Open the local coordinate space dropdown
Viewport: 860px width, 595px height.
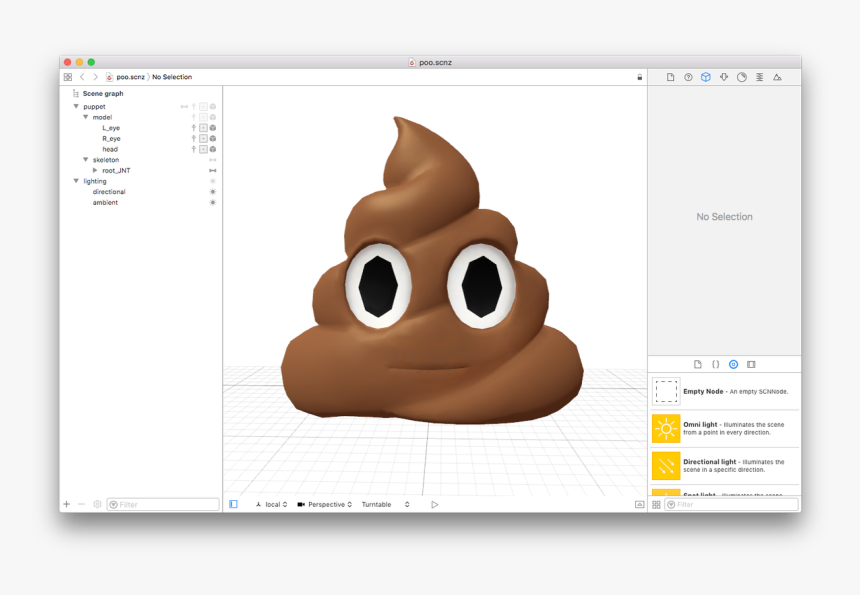coord(271,505)
